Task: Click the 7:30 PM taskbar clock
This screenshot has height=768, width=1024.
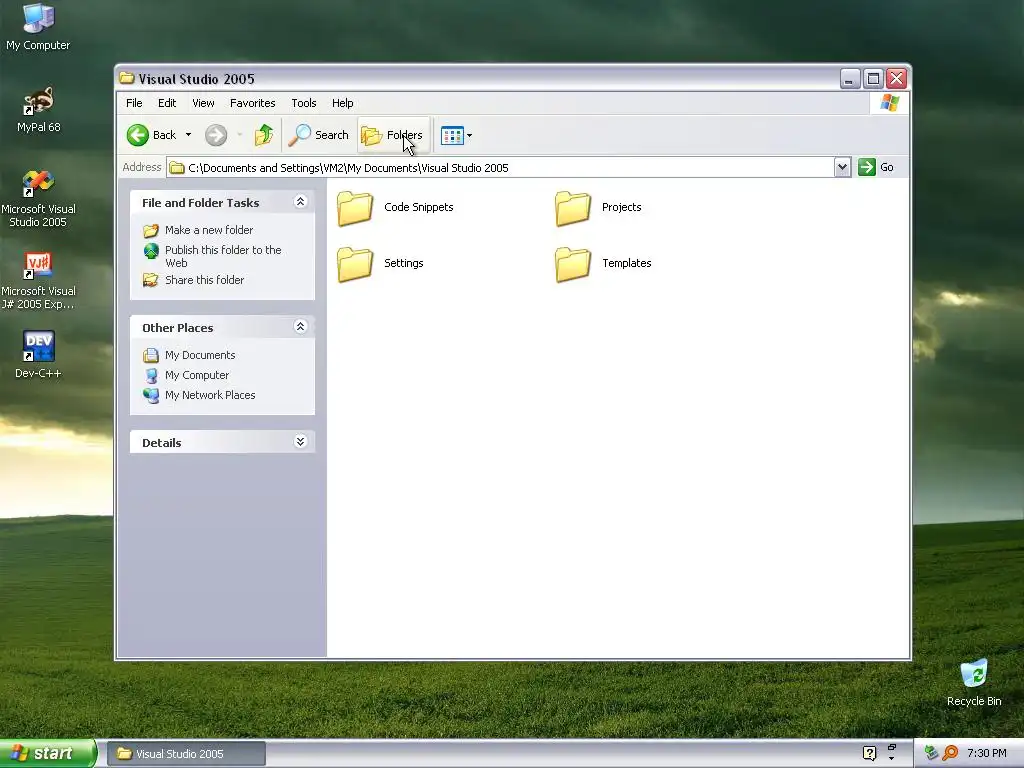Action: coord(986,753)
